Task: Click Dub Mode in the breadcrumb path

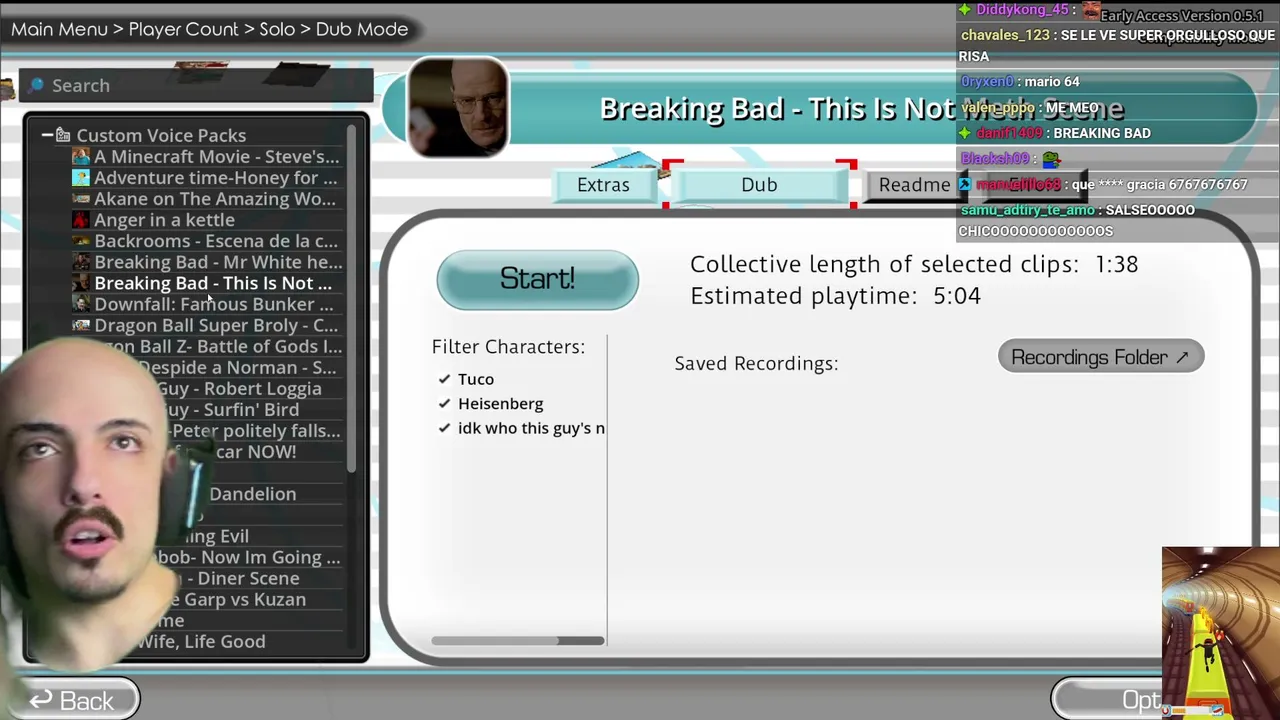Action: tap(362, 29)
